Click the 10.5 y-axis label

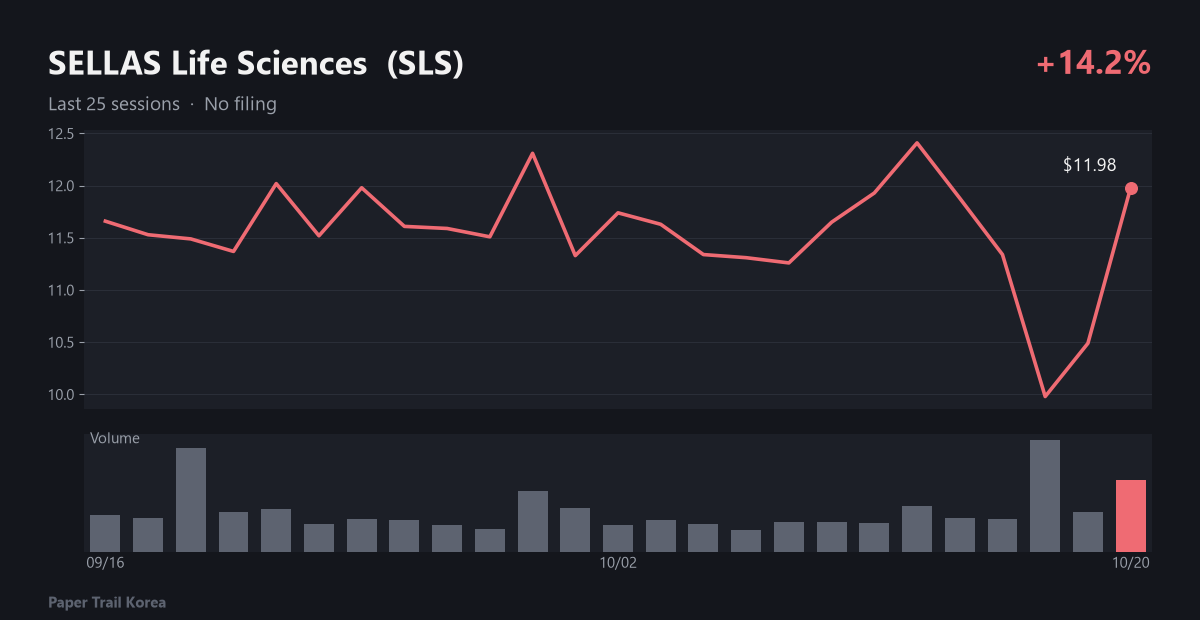click(61, 342)
